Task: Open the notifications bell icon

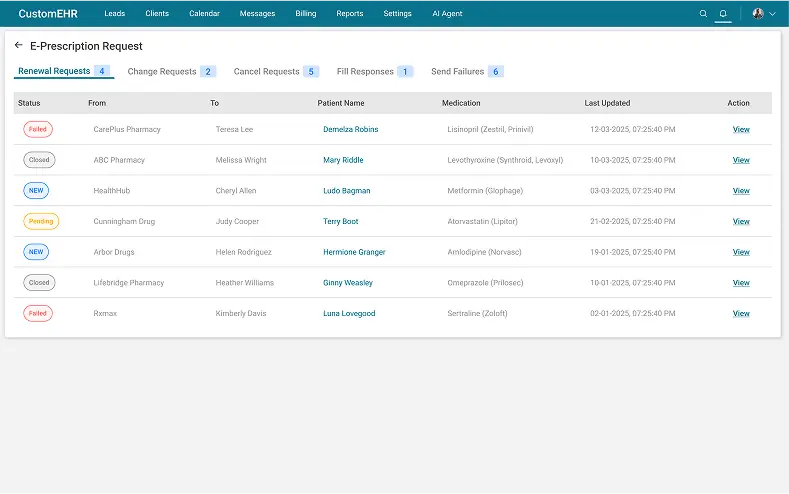Action: (723, 14)
